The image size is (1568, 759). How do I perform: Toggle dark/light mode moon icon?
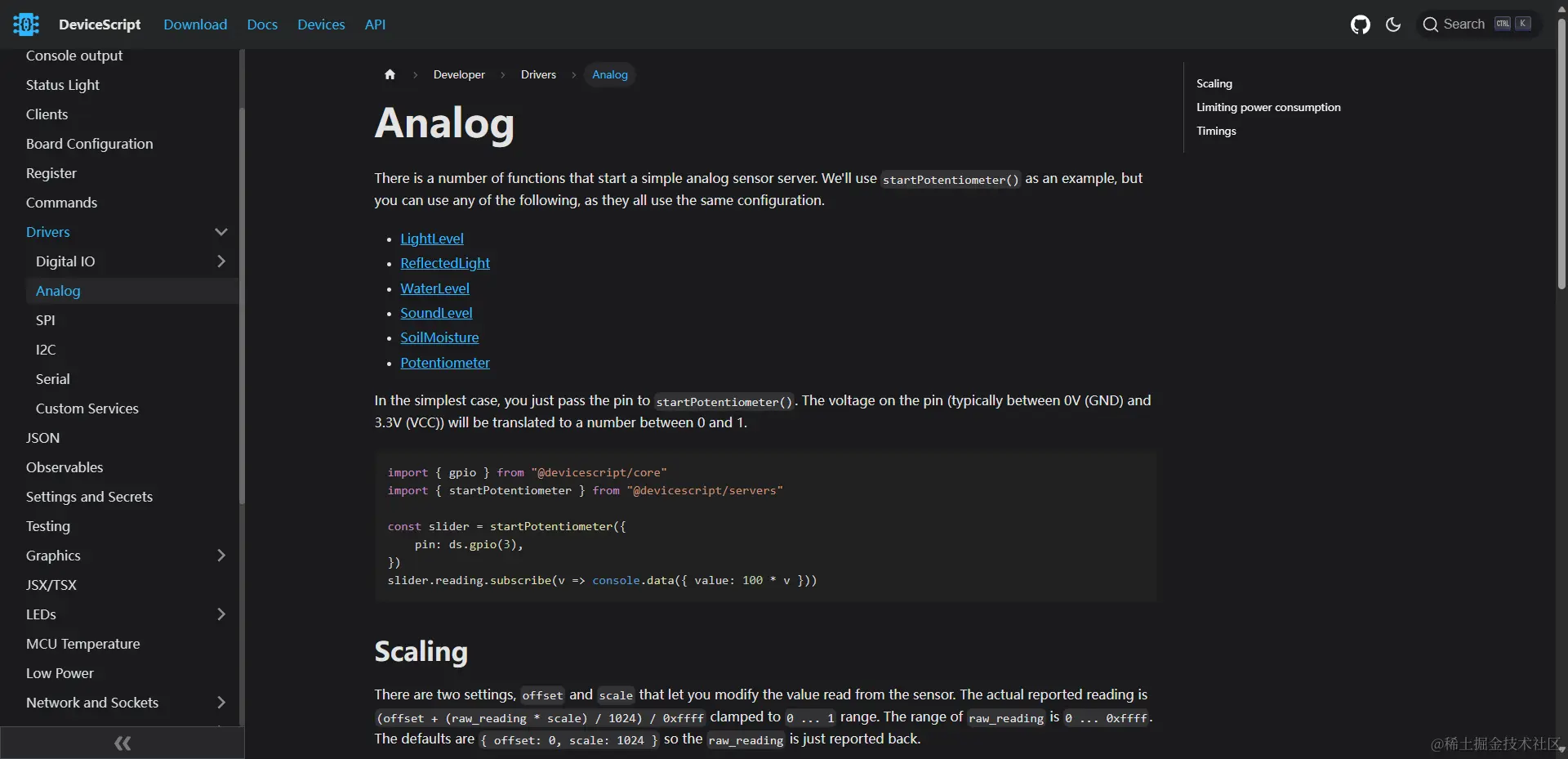[x=1393, y=25]
